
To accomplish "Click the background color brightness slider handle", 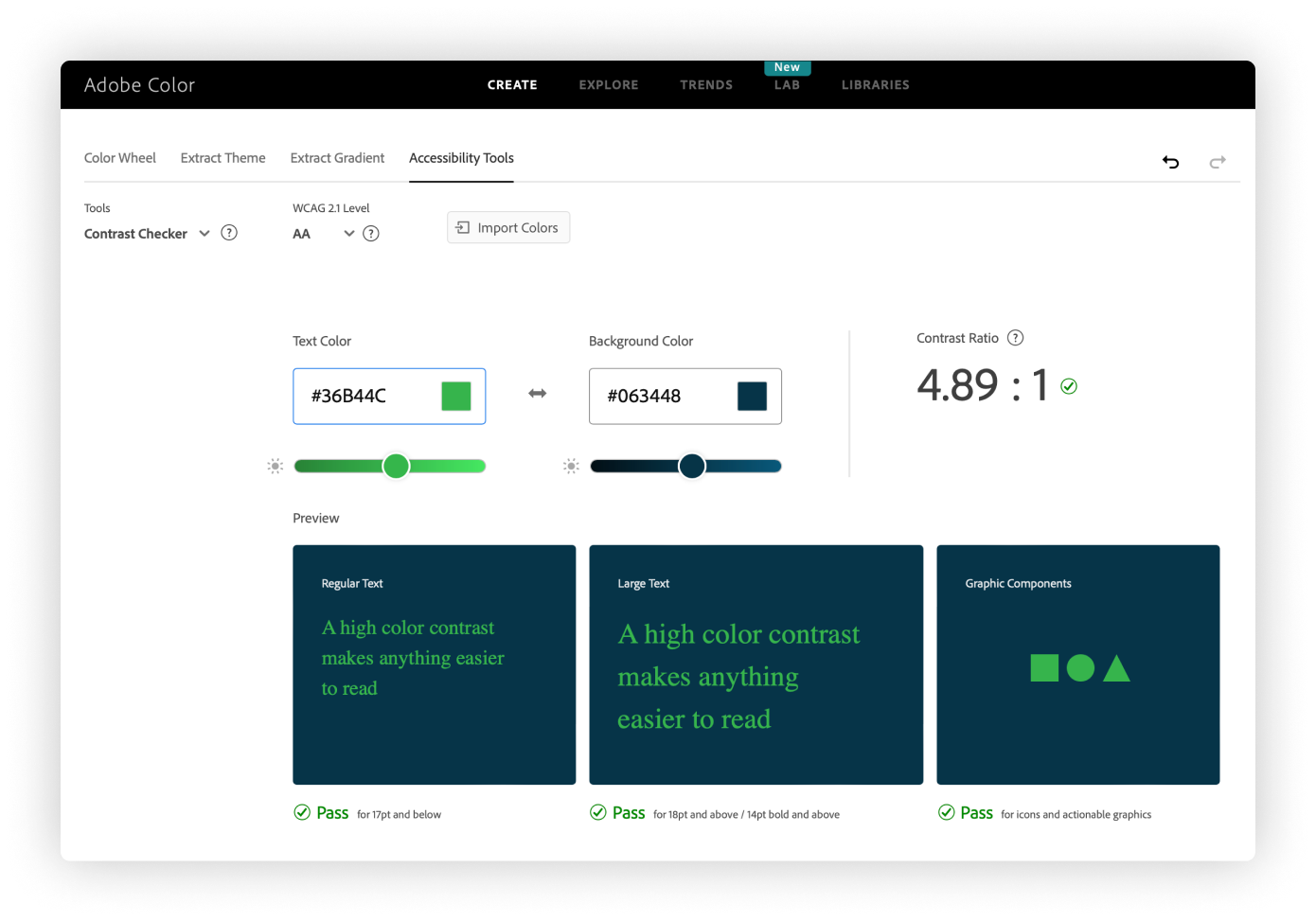I will [692, 466].
